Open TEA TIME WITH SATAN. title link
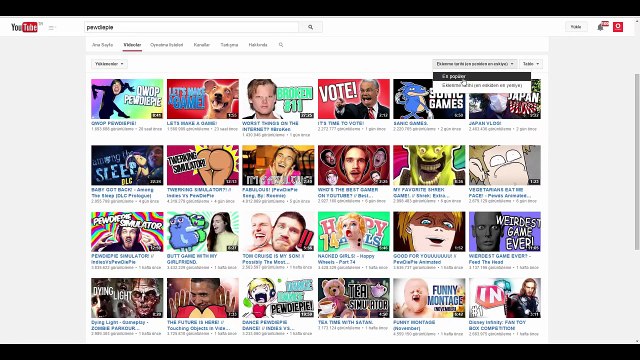 click(x=345, y=322)
